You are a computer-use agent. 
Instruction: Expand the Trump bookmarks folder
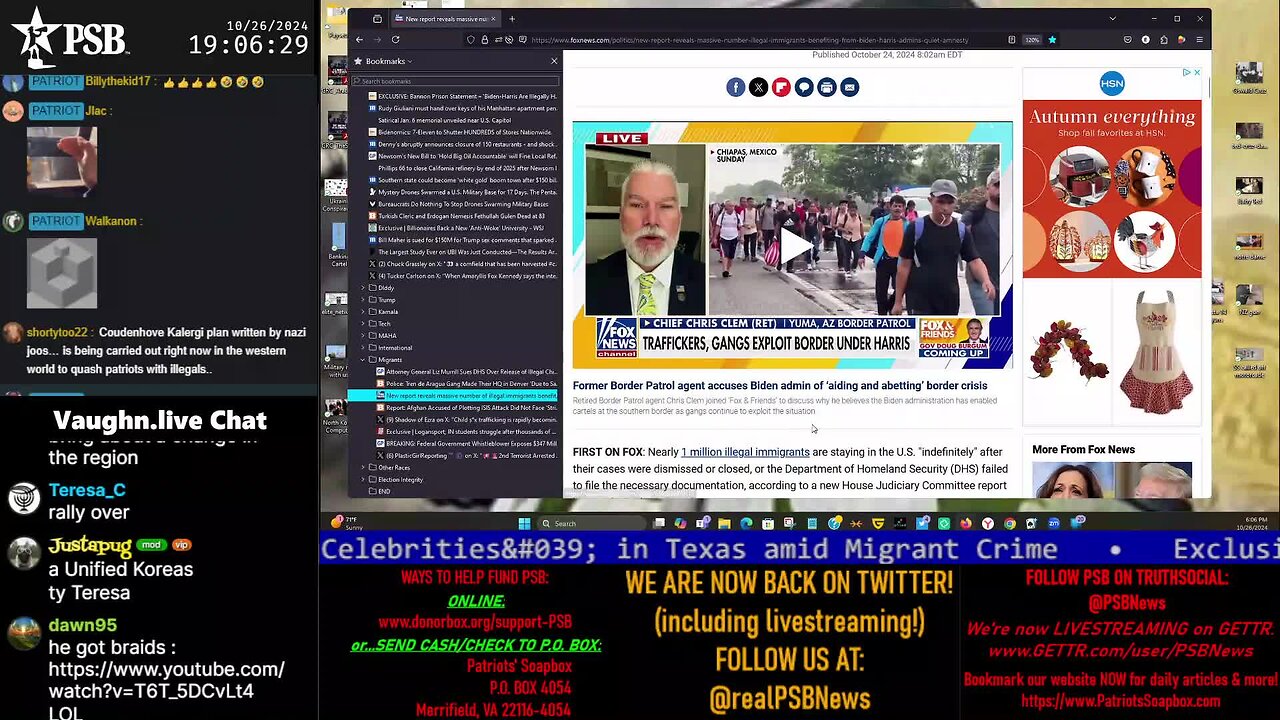coord(363,300)
